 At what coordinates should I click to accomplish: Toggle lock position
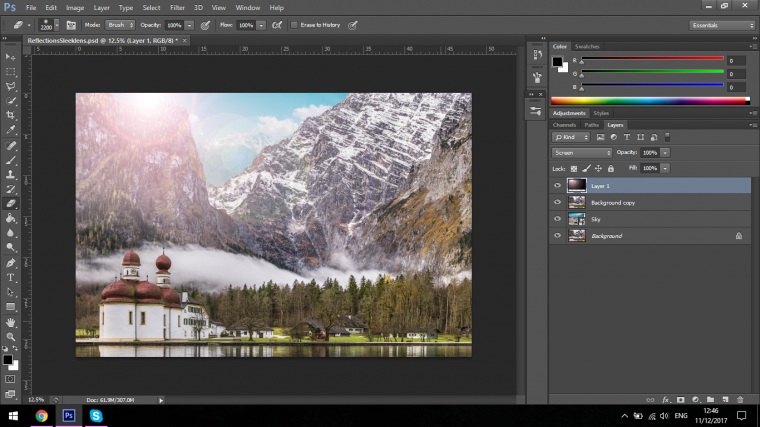click(x=599, y=169)
